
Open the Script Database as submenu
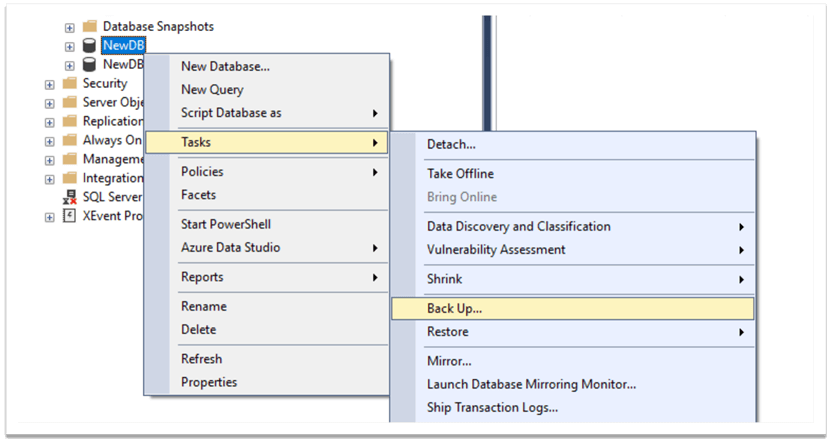231,113
